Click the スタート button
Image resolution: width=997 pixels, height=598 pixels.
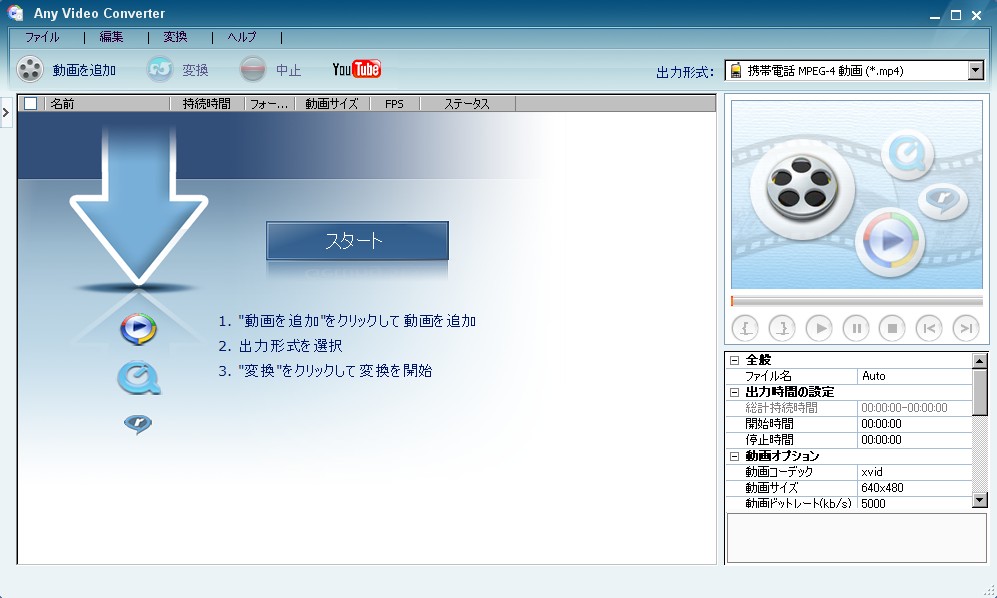(x=357, y=240)
